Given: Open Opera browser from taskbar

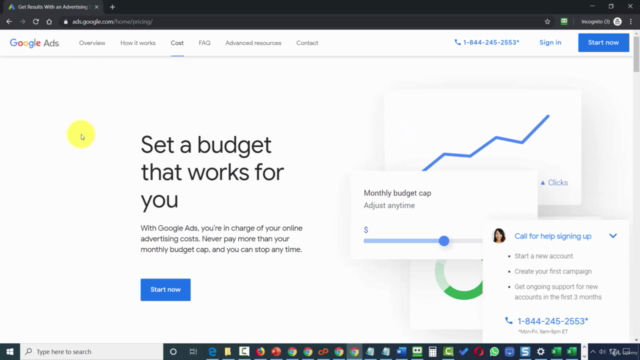Looking at the screenshot, I should (x=479, y=351).
